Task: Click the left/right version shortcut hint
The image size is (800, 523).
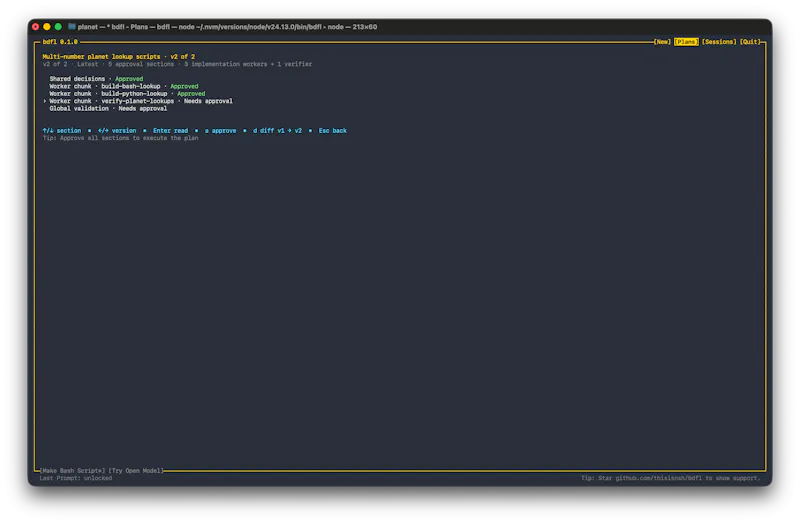Action: 117,131
